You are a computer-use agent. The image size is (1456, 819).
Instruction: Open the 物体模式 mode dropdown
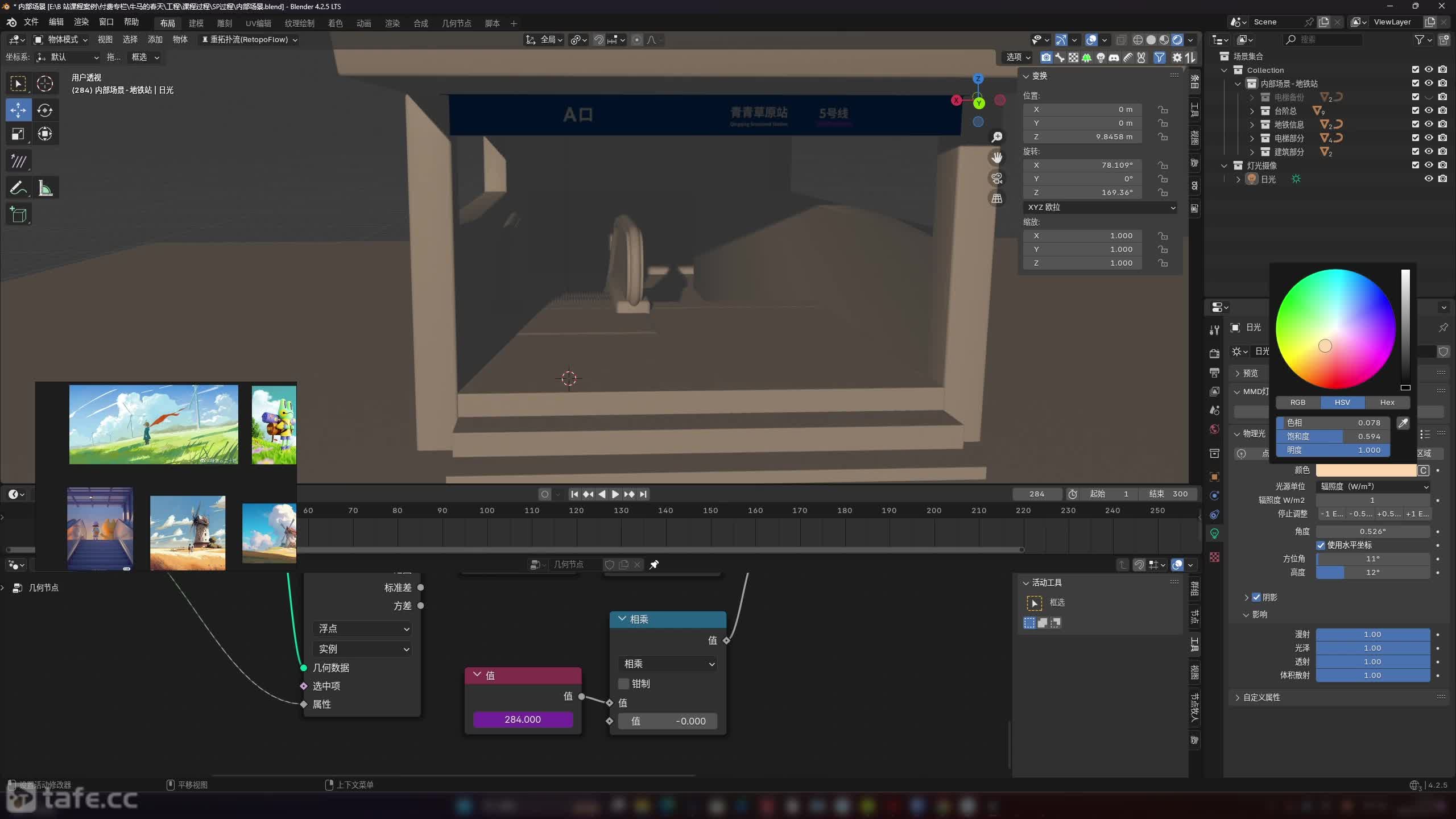[61, 39]
